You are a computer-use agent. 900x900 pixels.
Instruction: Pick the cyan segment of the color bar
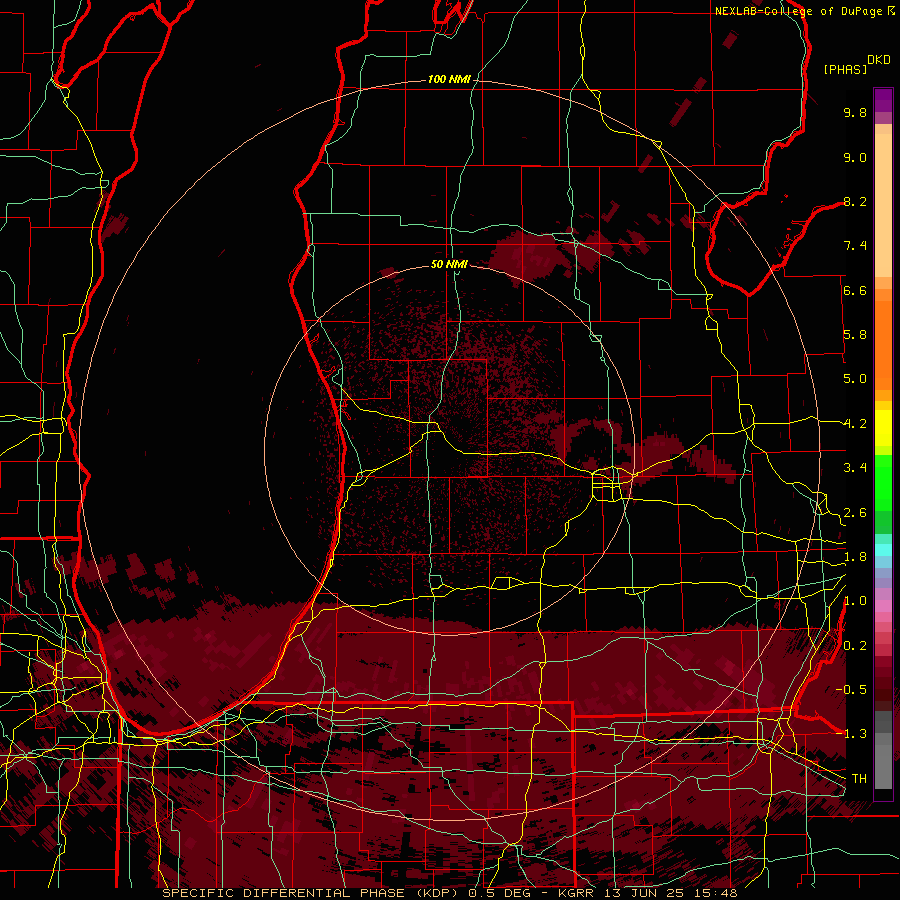point(883,550)
